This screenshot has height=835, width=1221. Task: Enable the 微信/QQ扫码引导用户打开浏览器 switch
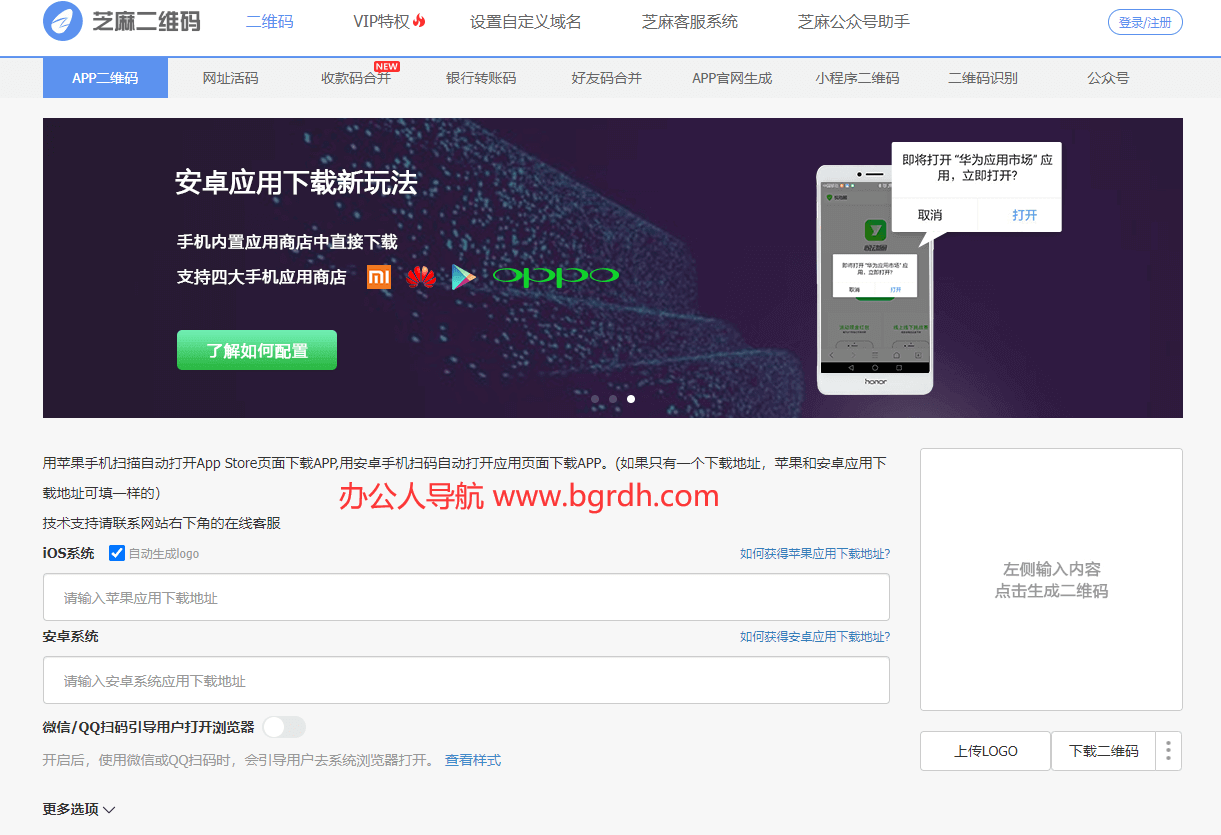click(284, 727)
